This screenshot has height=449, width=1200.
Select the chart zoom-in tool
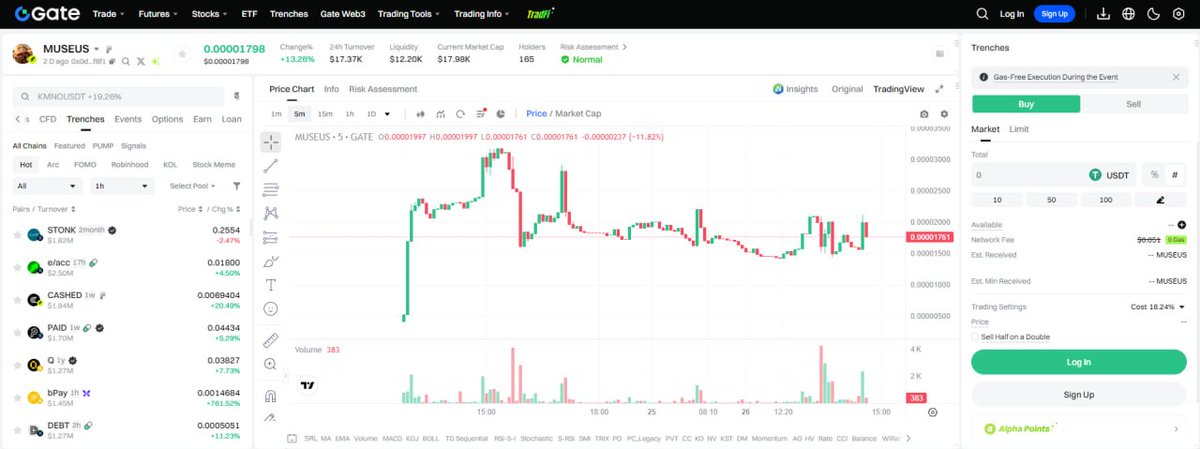coord(270,364)
